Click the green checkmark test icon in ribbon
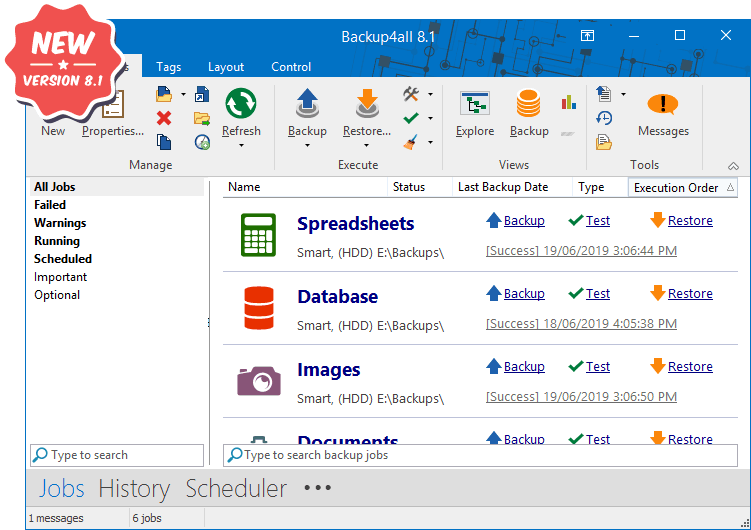751x530 pixels. [x=411, y=118]
